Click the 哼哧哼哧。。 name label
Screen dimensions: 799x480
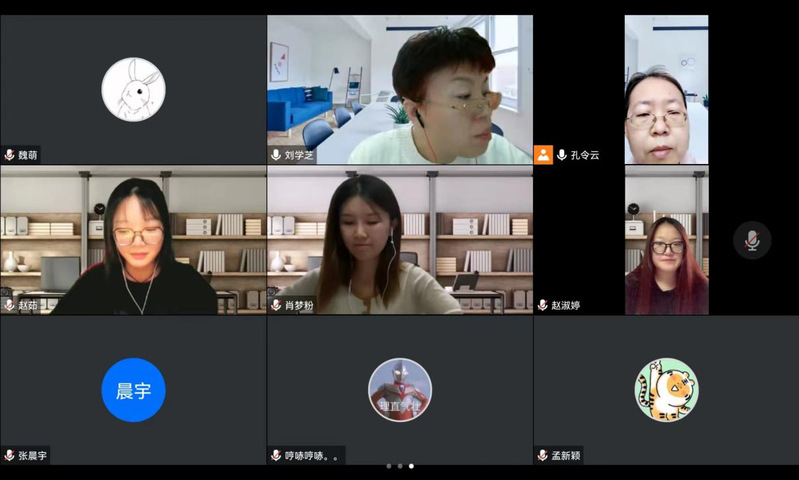point(311,456)
